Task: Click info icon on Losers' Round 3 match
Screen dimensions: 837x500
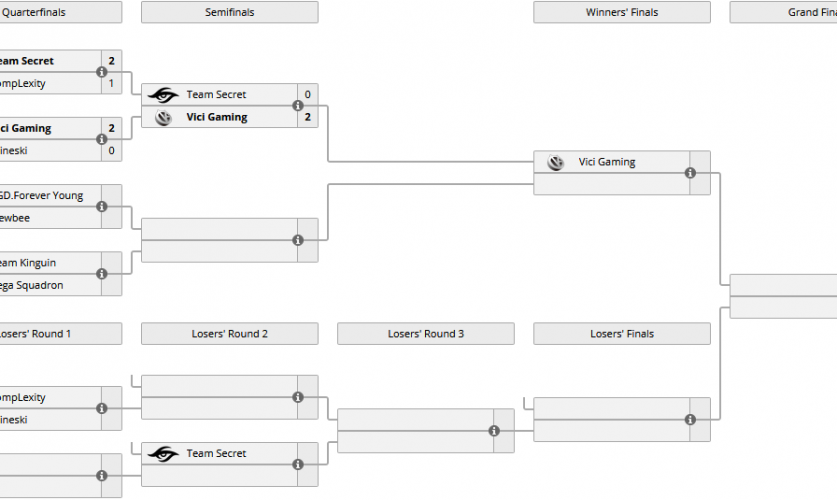Action: [x=494, y=431]
